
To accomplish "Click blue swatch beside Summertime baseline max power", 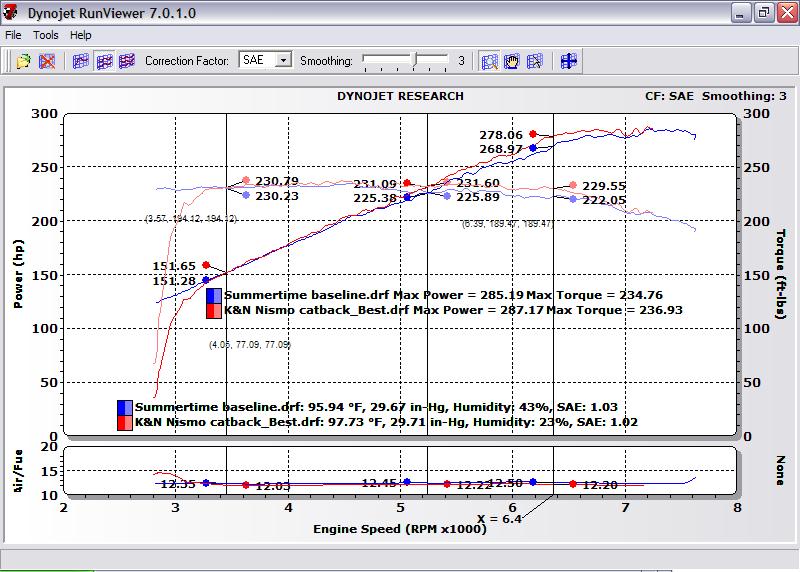I will click(214, 295).
